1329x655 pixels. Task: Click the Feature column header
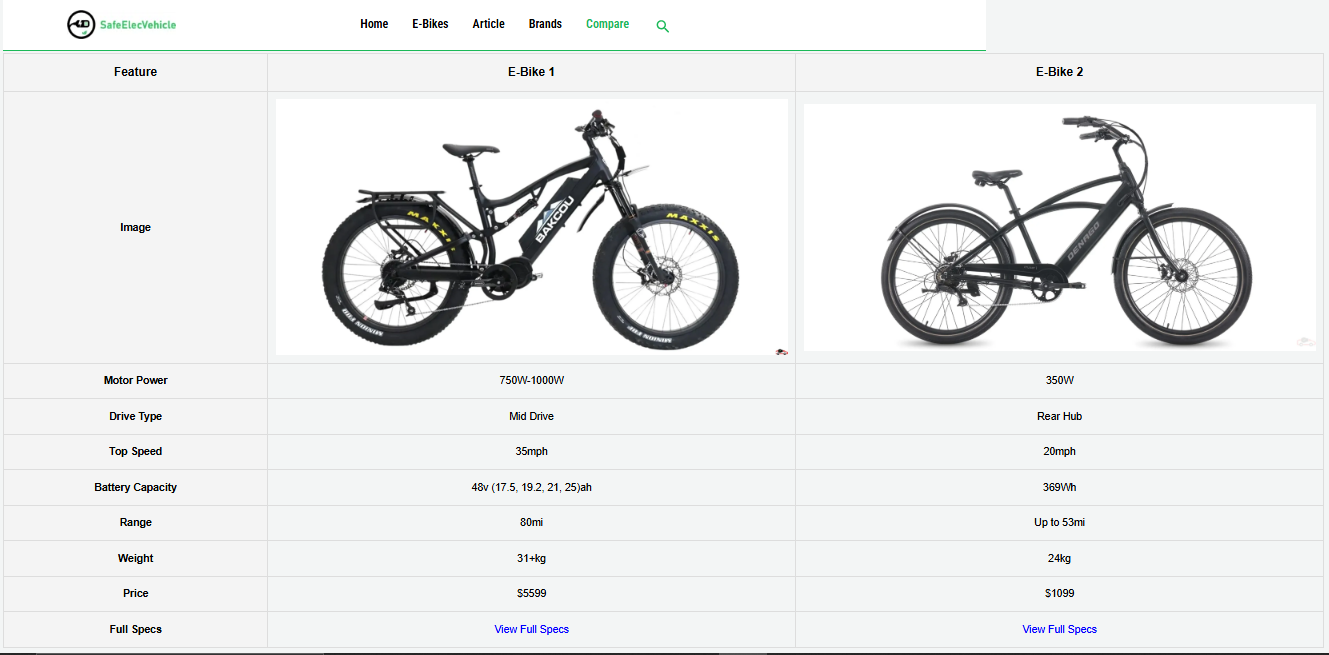(x=135, y=72)
